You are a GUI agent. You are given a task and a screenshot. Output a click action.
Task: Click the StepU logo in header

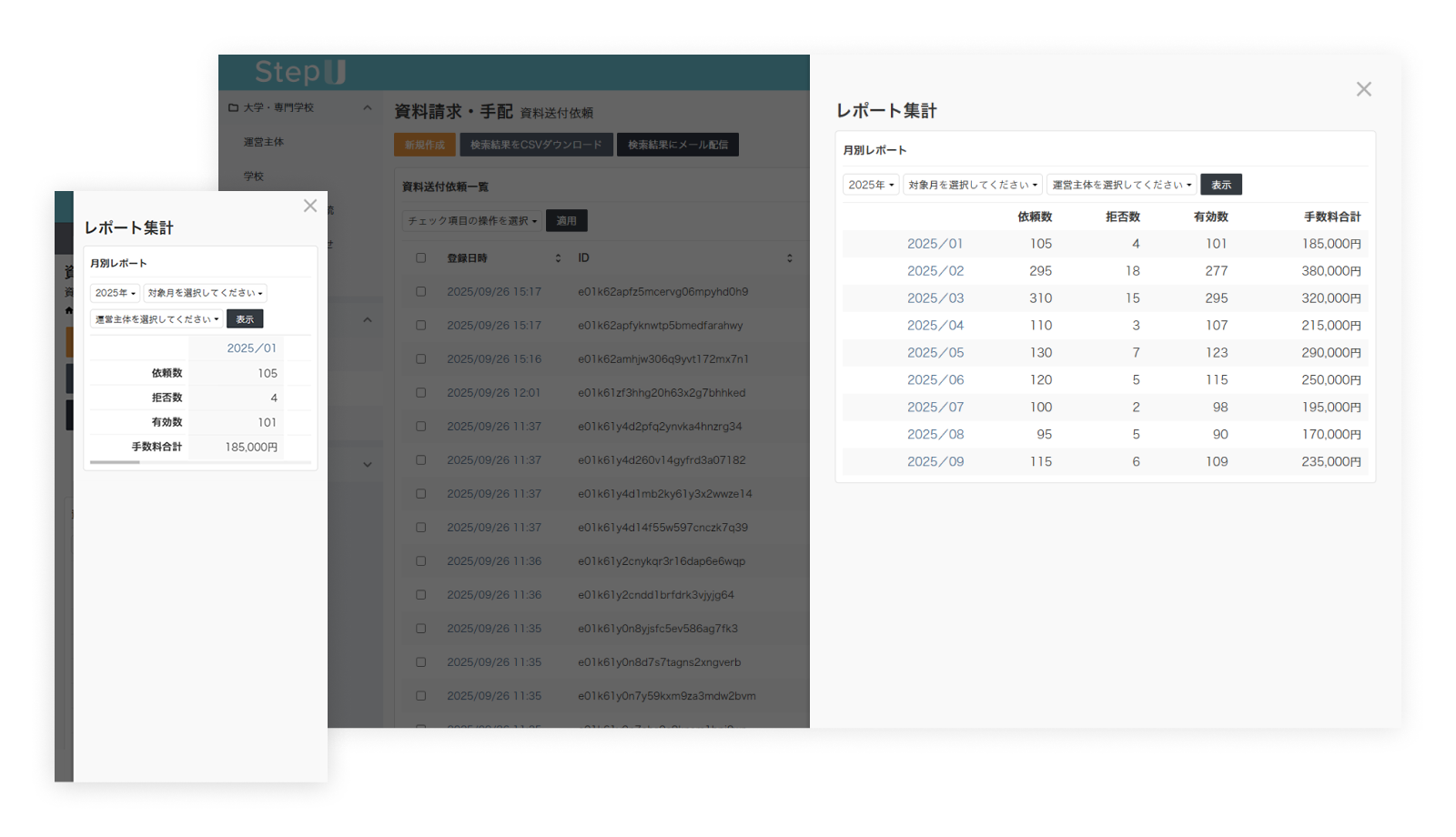click(x=299, y=72)
